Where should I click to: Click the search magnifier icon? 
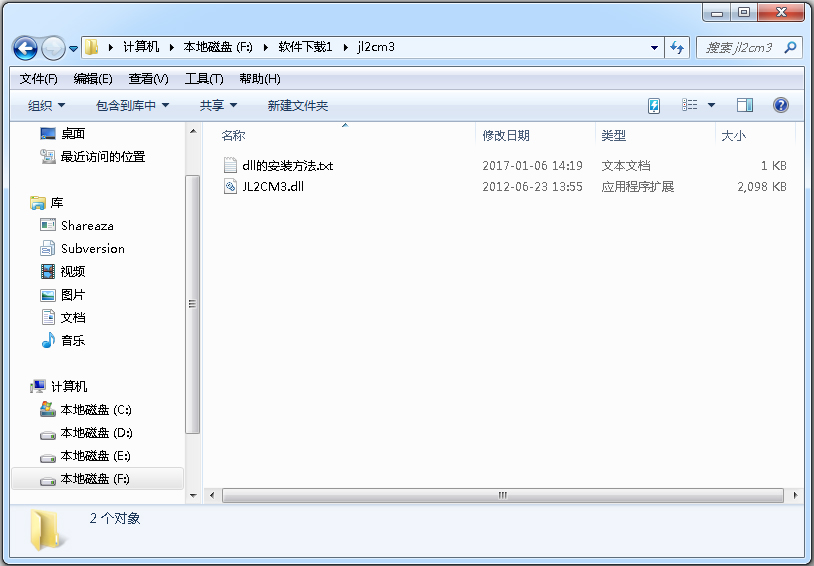[x=790, y=47]
